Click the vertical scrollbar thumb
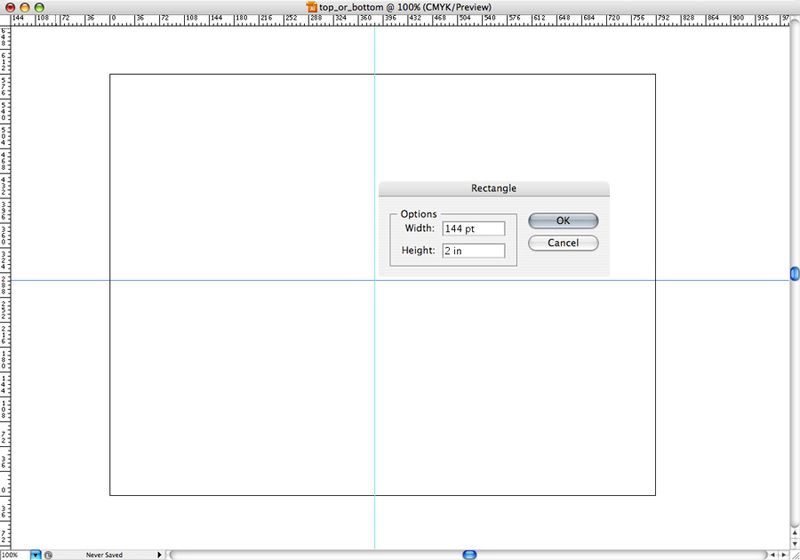Image resolution: width=800 pixels, height=560 pixels. [794, 273]
